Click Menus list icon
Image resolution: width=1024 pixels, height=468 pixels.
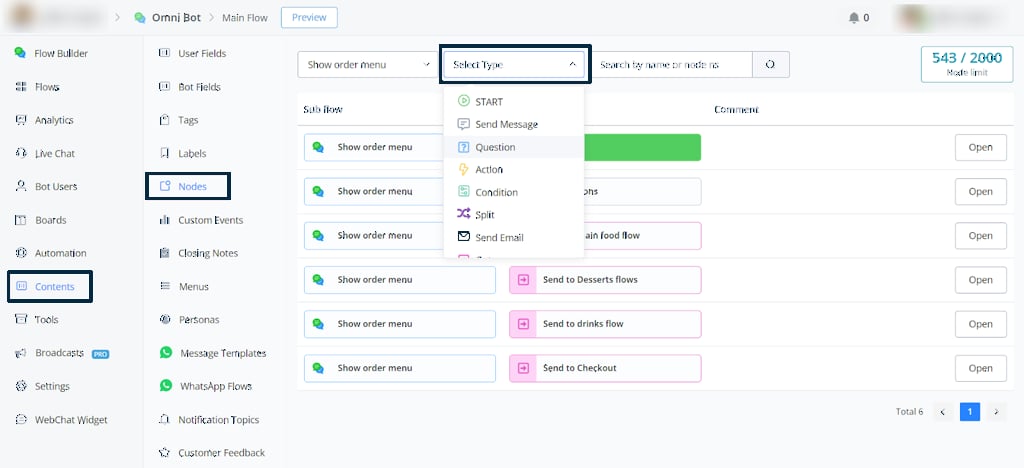click(x=165, y=287)
